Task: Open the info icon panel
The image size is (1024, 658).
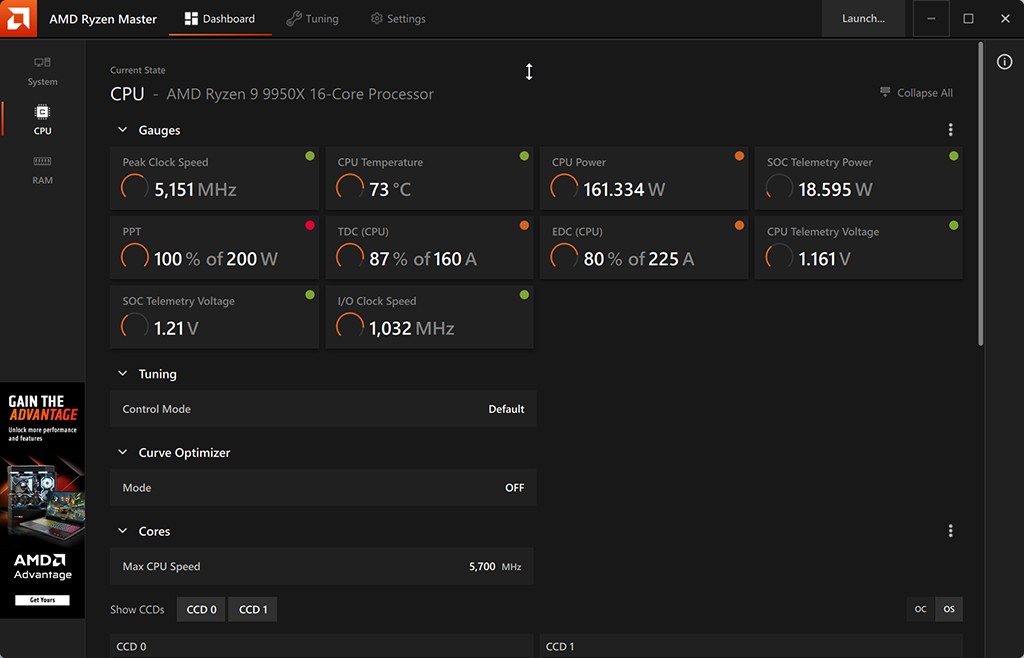Action: 1004,62
